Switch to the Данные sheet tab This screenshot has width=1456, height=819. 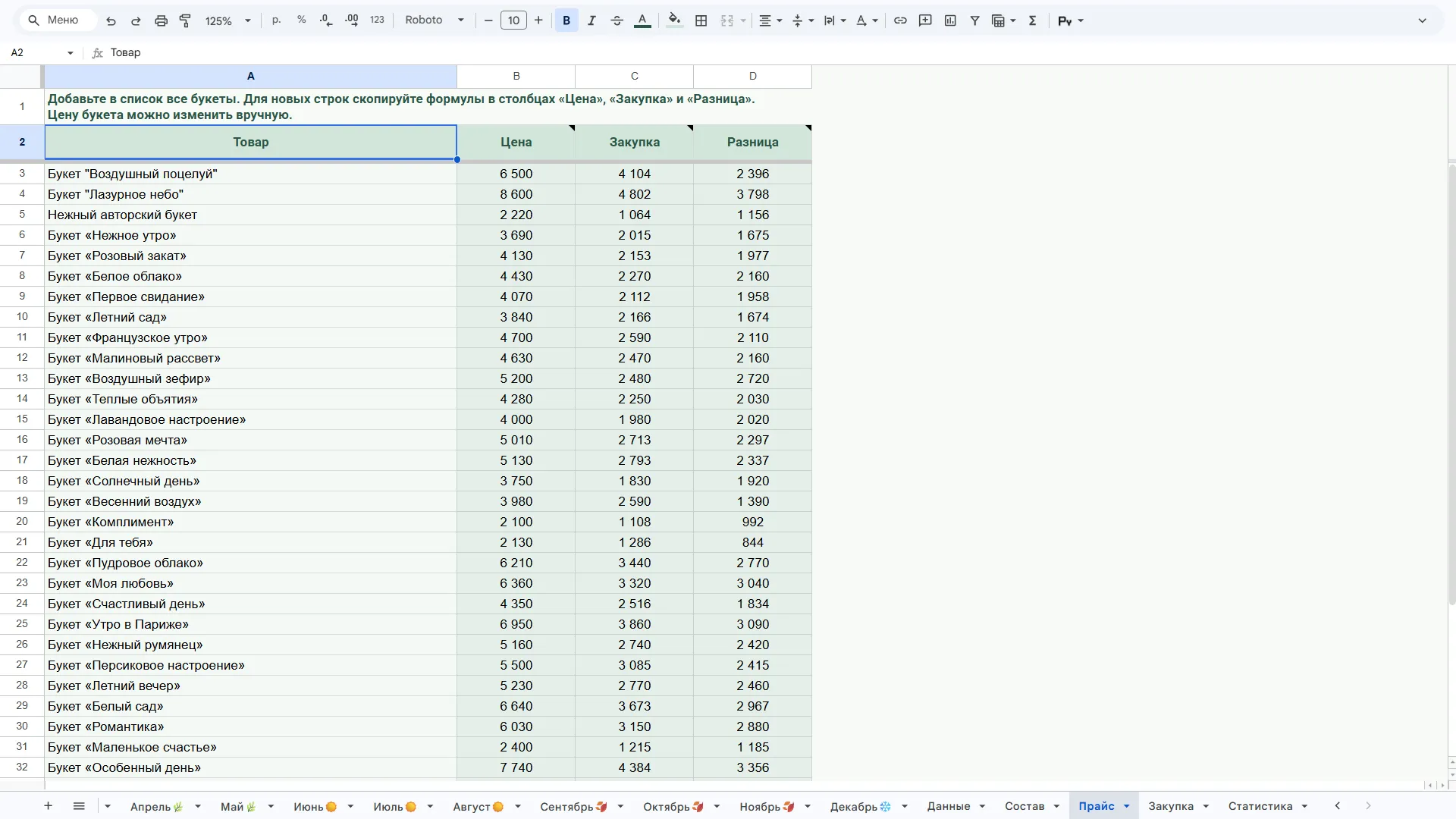point(948,806)
